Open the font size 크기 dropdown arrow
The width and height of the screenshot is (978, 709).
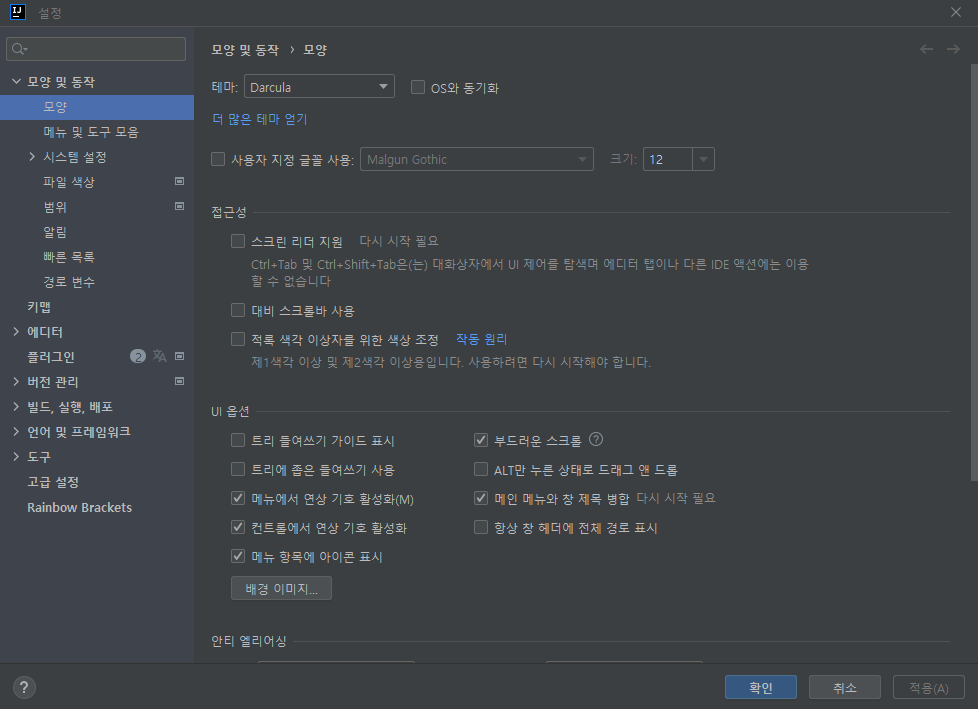point(703,159)
